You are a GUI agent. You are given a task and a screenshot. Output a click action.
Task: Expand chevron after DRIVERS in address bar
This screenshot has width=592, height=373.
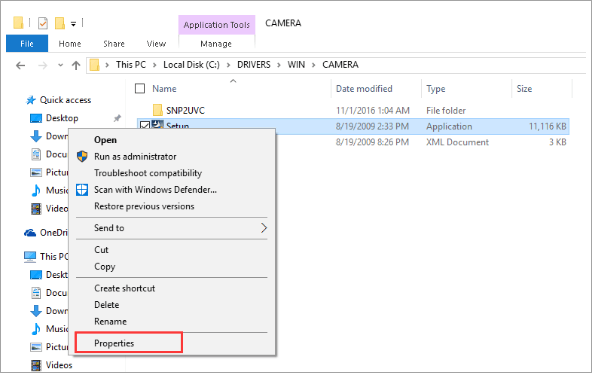[x=279, y=65]
